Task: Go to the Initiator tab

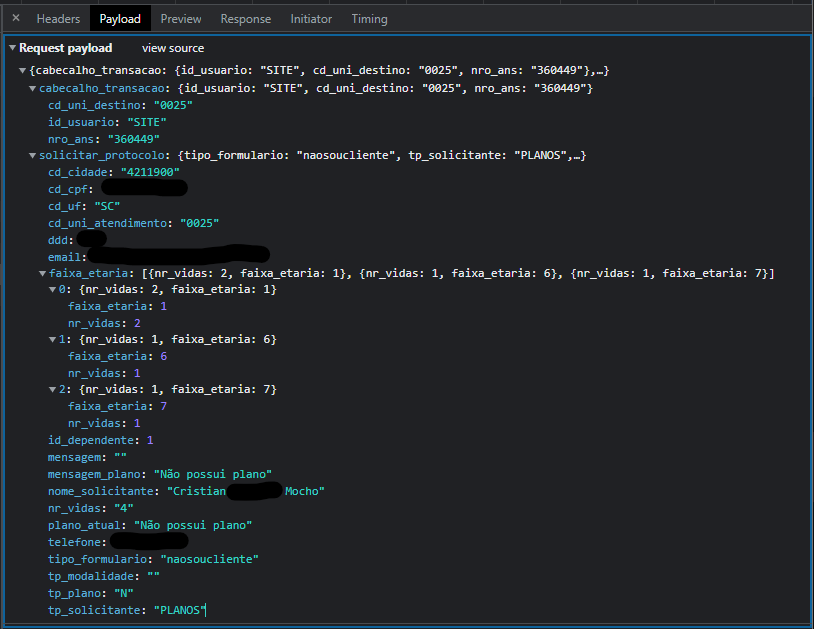Action: tap(311, 19)
